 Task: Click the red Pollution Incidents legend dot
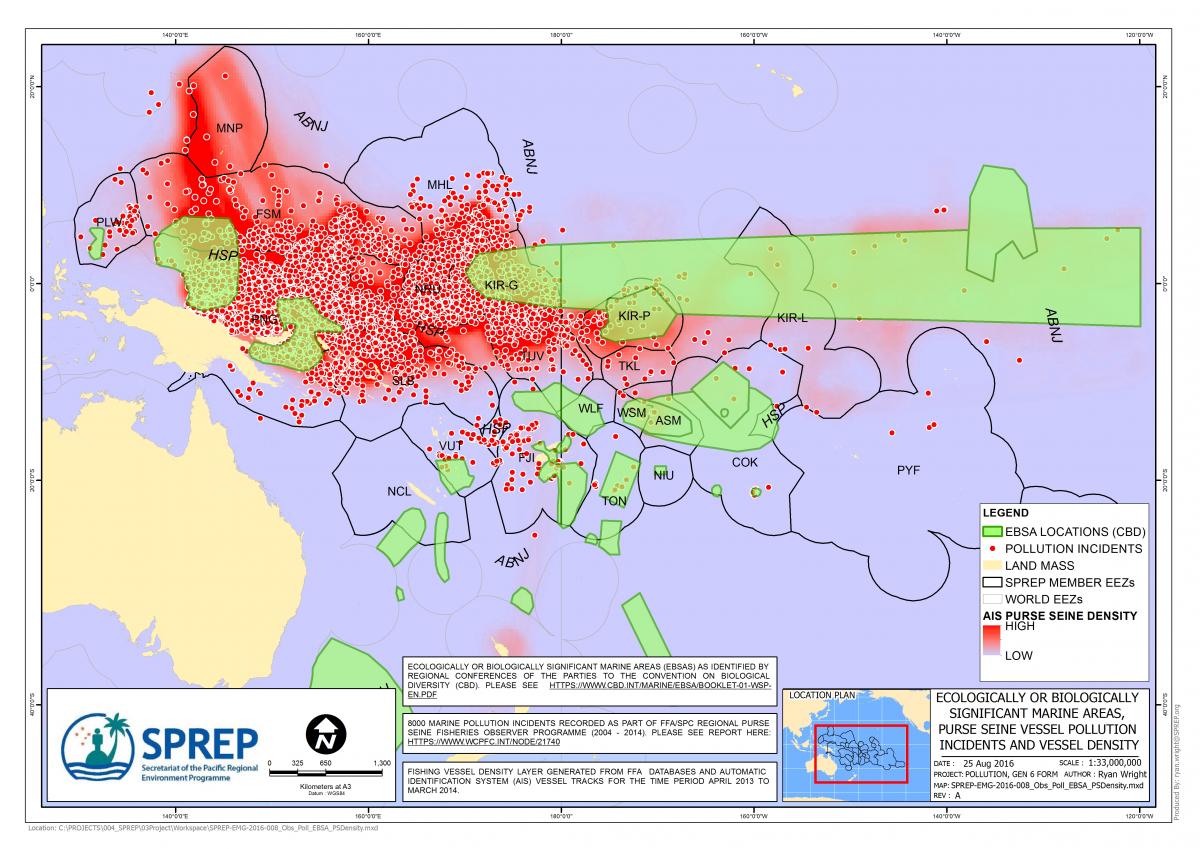(991, 549)
